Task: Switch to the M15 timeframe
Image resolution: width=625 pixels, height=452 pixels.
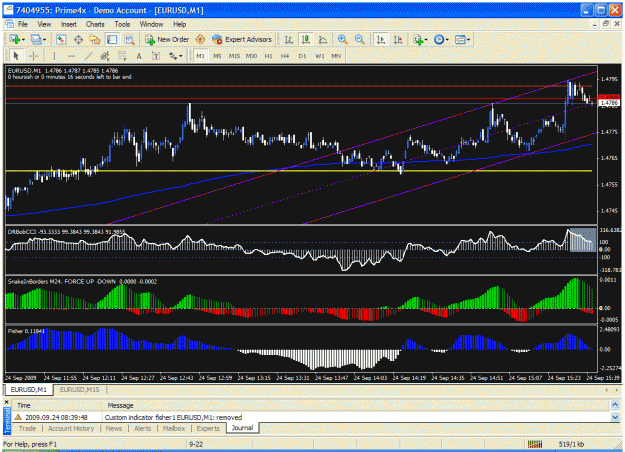Action: (234, 56)
